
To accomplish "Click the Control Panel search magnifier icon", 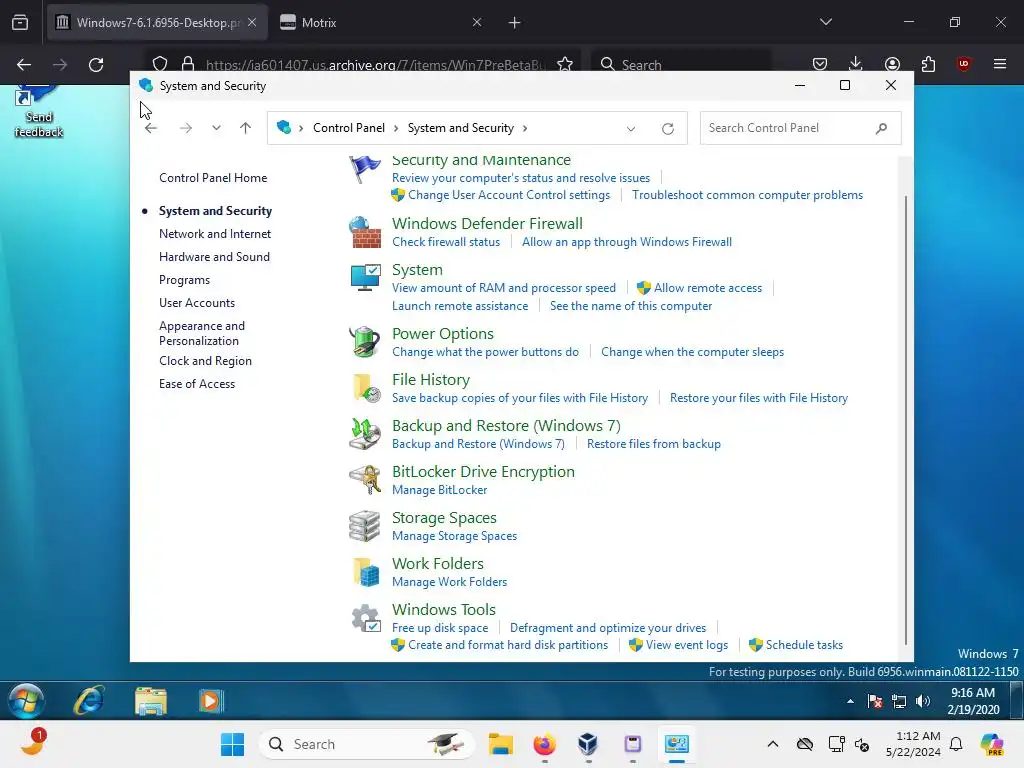I will (881, 128).
